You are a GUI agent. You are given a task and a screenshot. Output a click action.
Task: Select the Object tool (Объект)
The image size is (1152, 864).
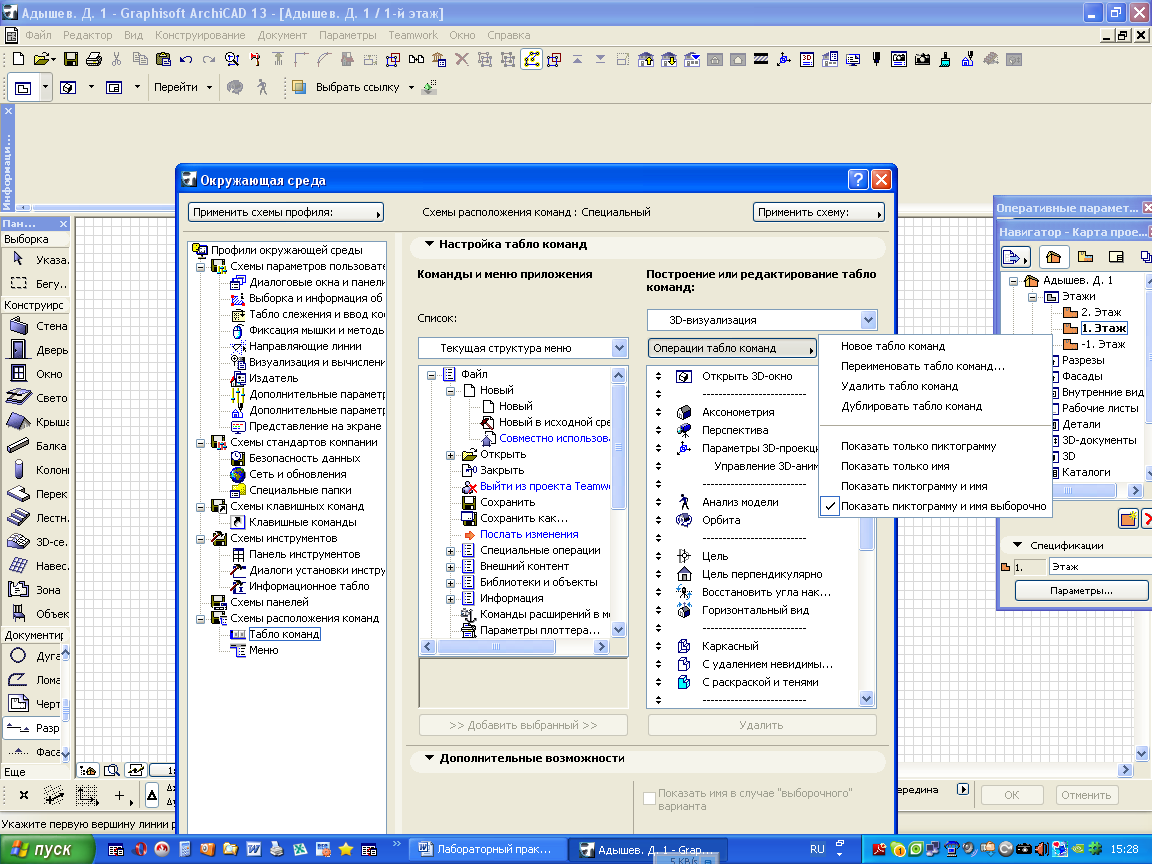35,613
